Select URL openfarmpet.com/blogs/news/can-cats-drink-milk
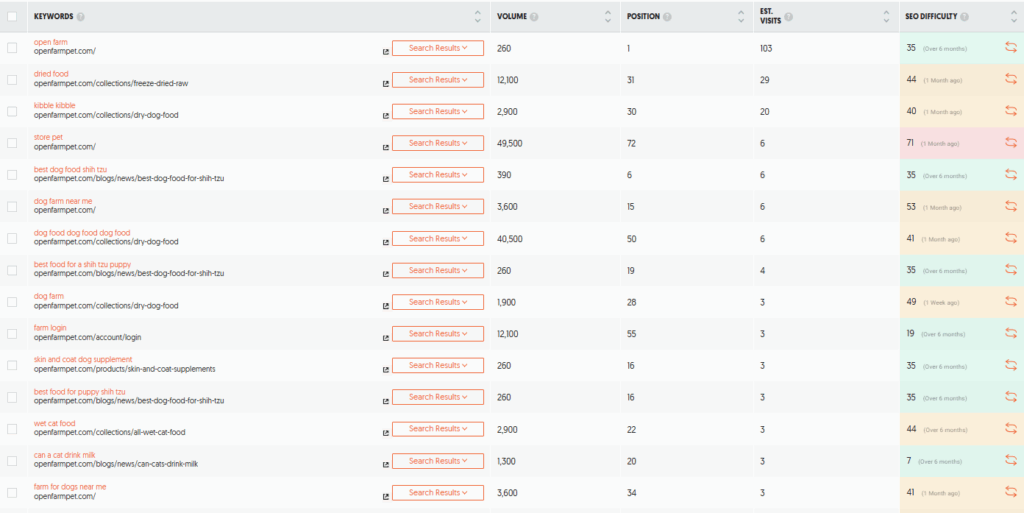This screenshot has height=513, width=1024. coord(116,465)
